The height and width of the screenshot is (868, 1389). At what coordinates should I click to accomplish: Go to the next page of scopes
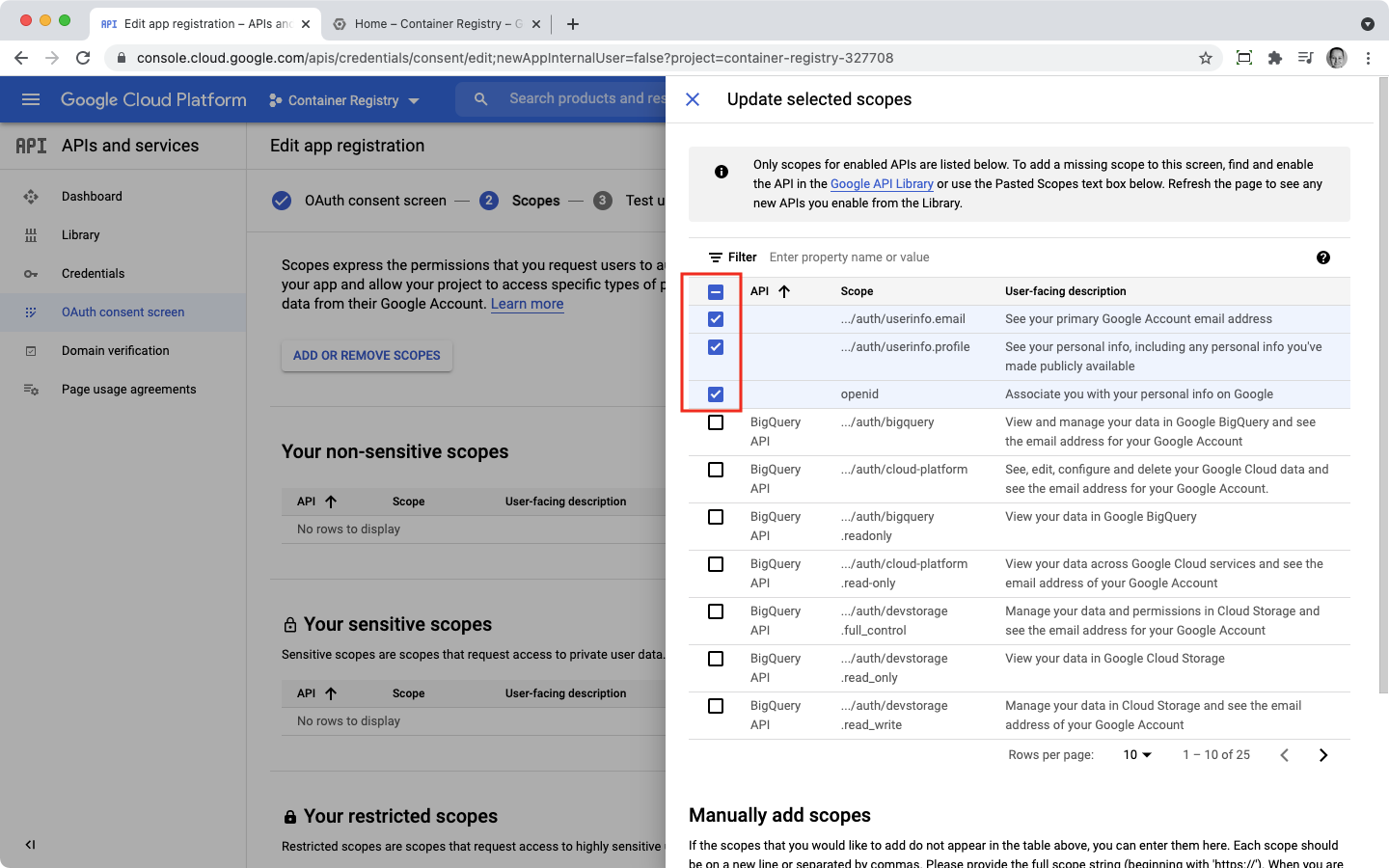point(1323,755)
